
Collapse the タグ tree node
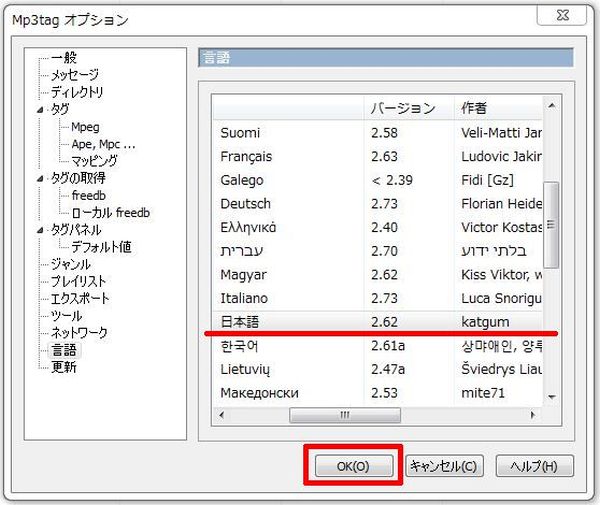[40, 110]
